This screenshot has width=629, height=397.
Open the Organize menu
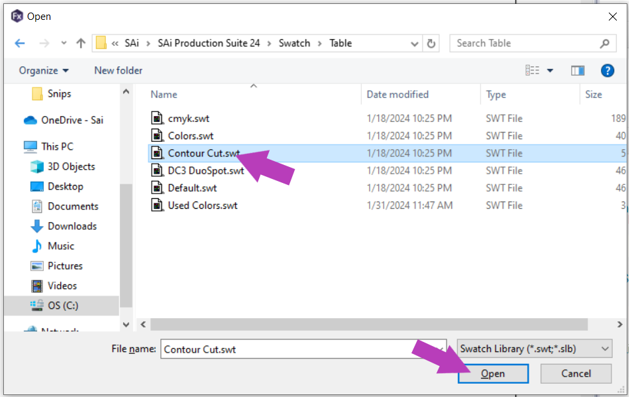[x=44, y=71]
